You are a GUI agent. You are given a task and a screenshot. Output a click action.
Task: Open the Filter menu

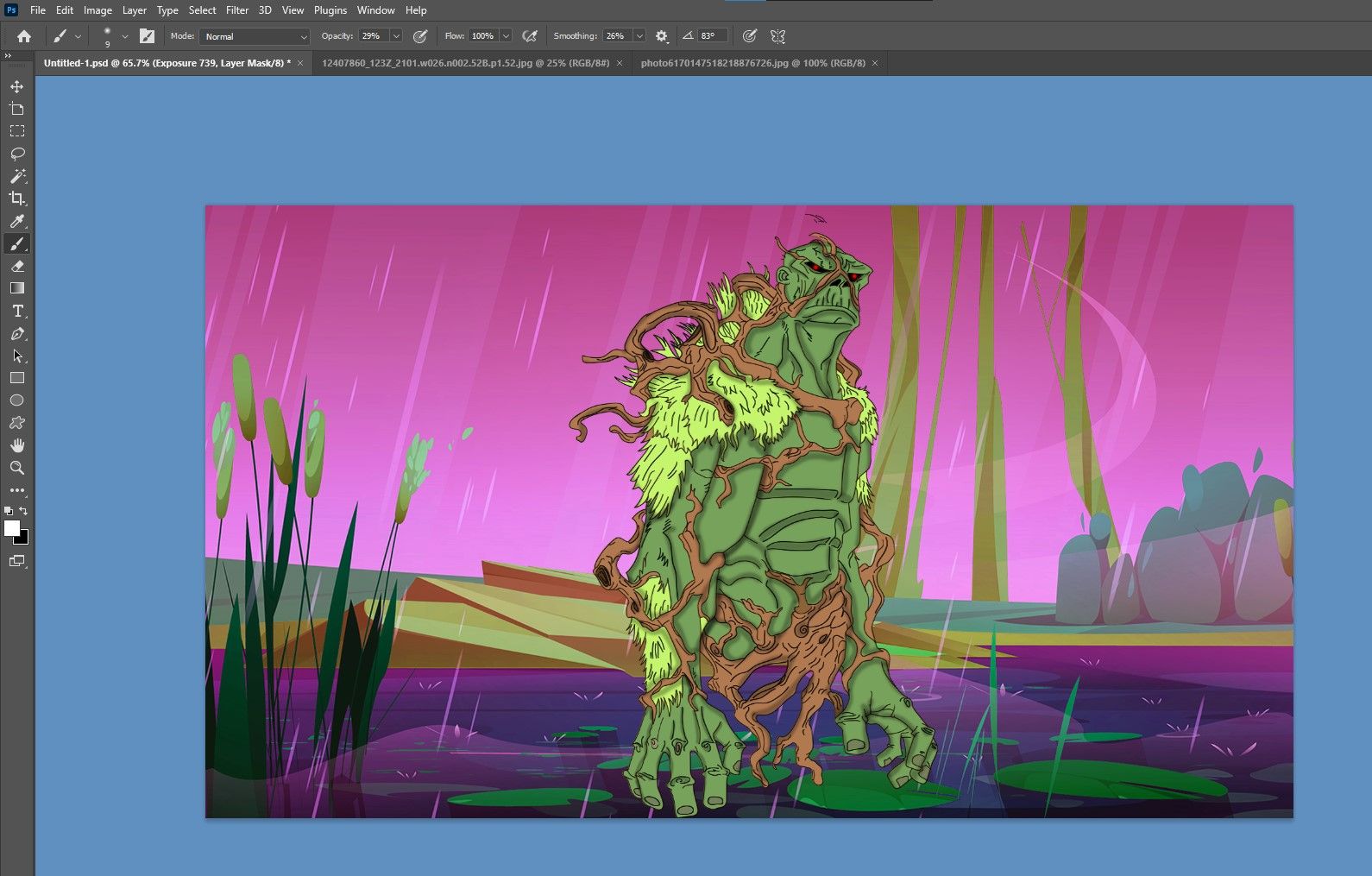point(237,10)
